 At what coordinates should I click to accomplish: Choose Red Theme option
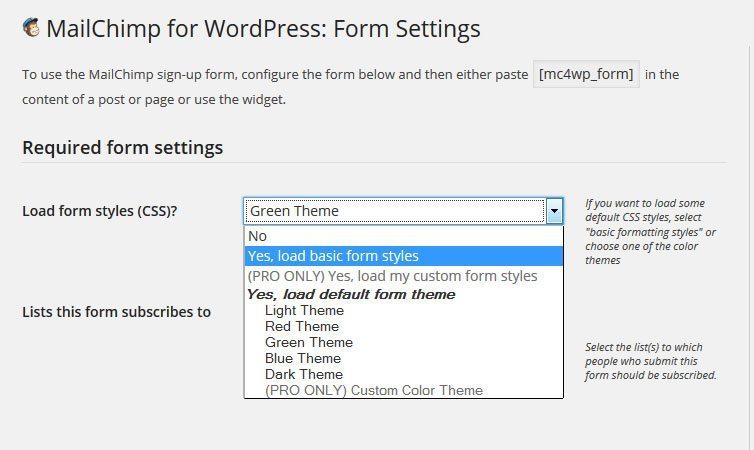(403, 326)
